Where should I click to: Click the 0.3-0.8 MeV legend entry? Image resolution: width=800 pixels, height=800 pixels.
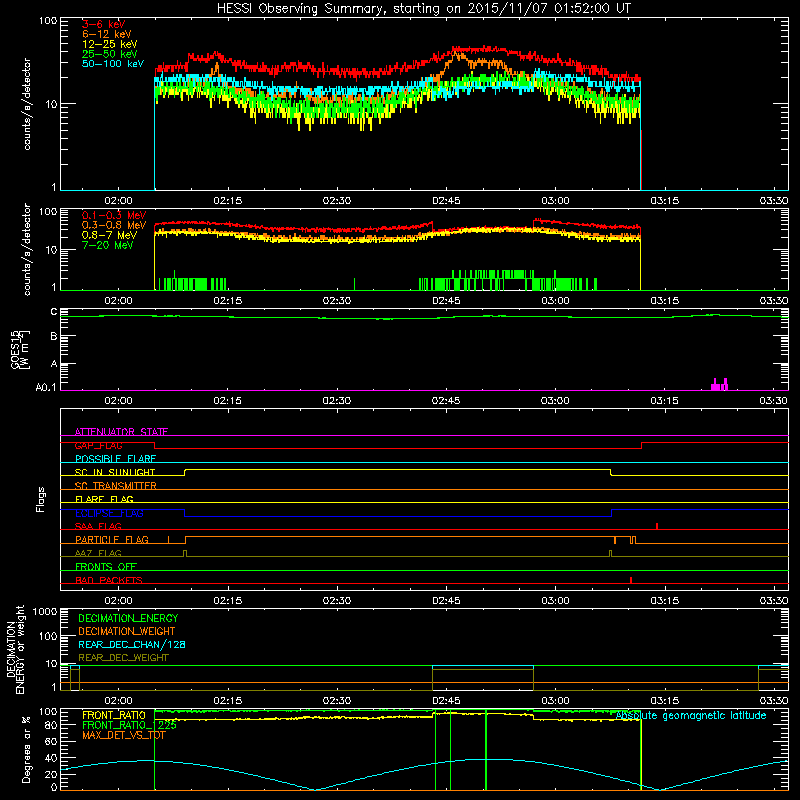click(114, 225)
